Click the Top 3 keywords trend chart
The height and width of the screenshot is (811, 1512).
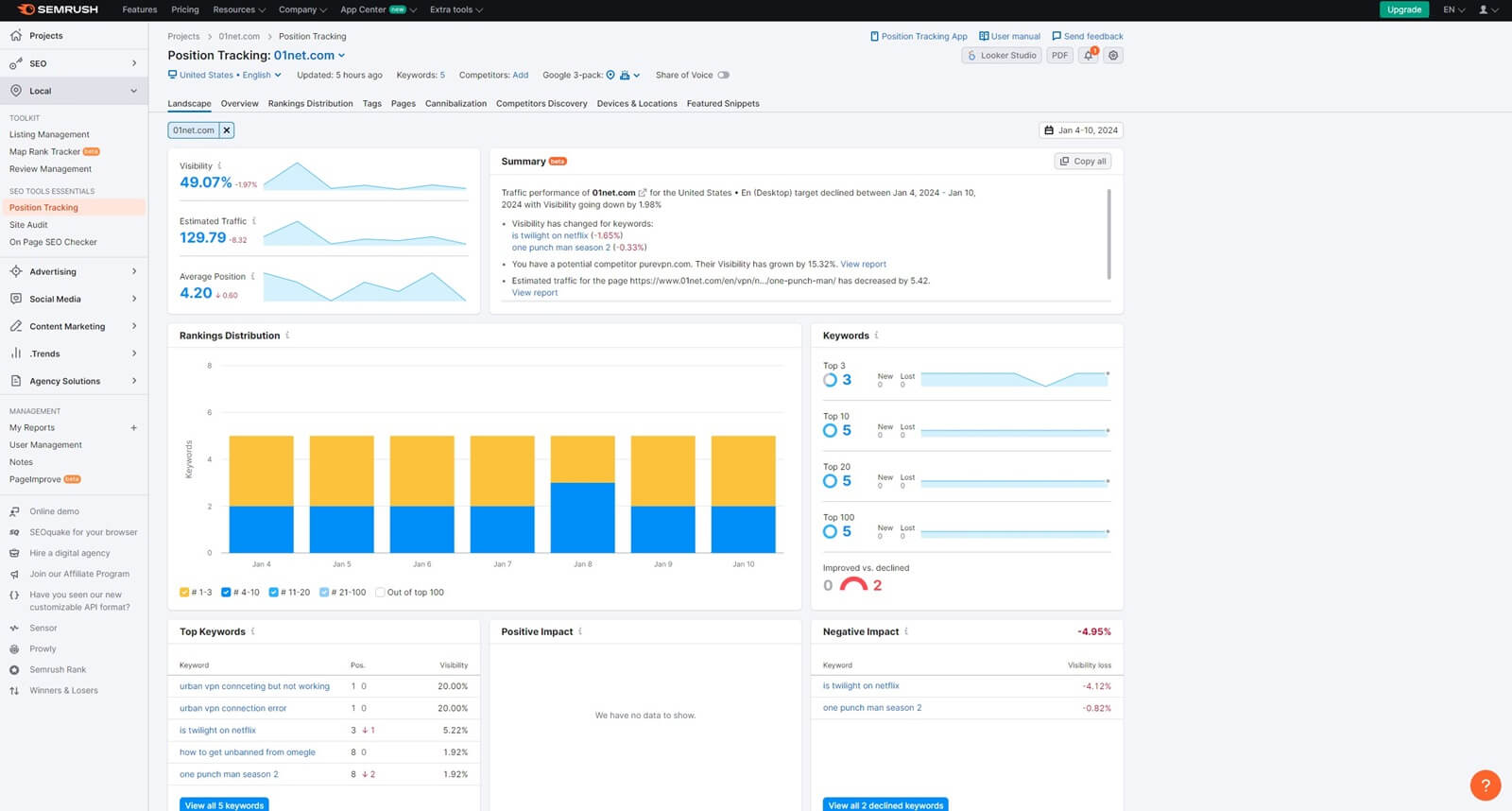(x=1015, y=379)
